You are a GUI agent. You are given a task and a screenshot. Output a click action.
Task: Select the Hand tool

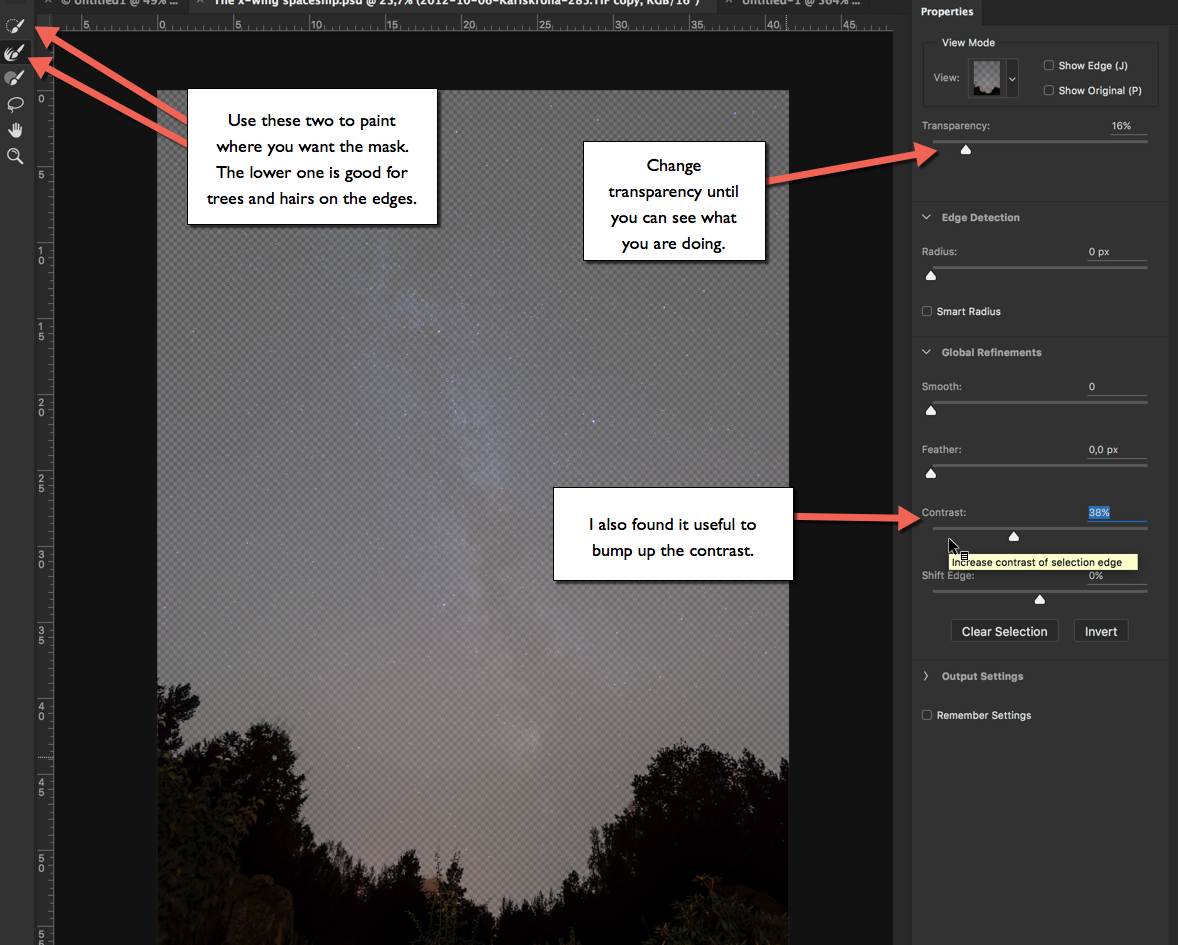coord(15,130)
